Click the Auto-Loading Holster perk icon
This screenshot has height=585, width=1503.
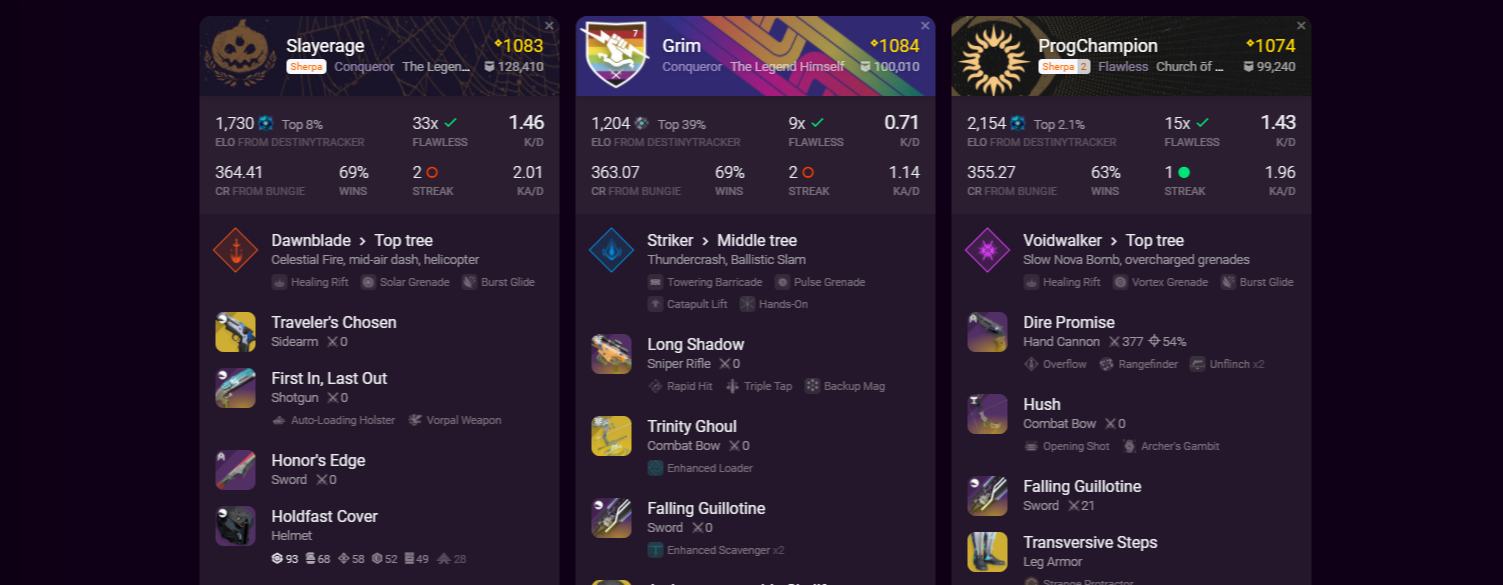(x=279, y=420)
